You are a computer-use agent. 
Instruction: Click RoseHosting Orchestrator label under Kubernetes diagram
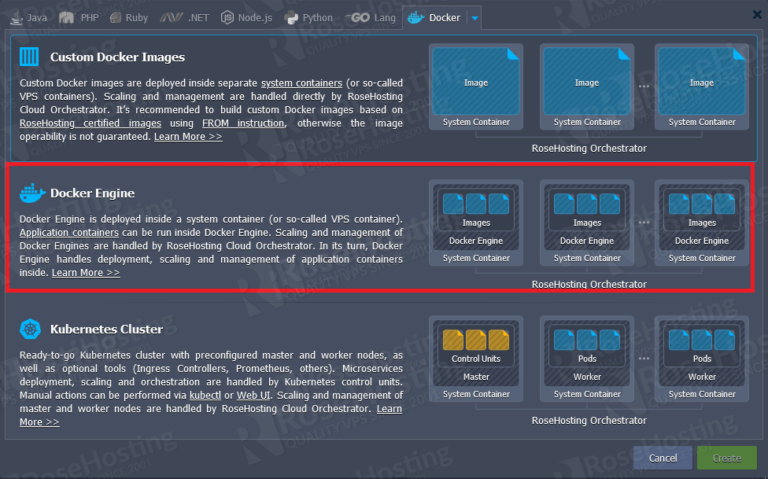point(589,420)
